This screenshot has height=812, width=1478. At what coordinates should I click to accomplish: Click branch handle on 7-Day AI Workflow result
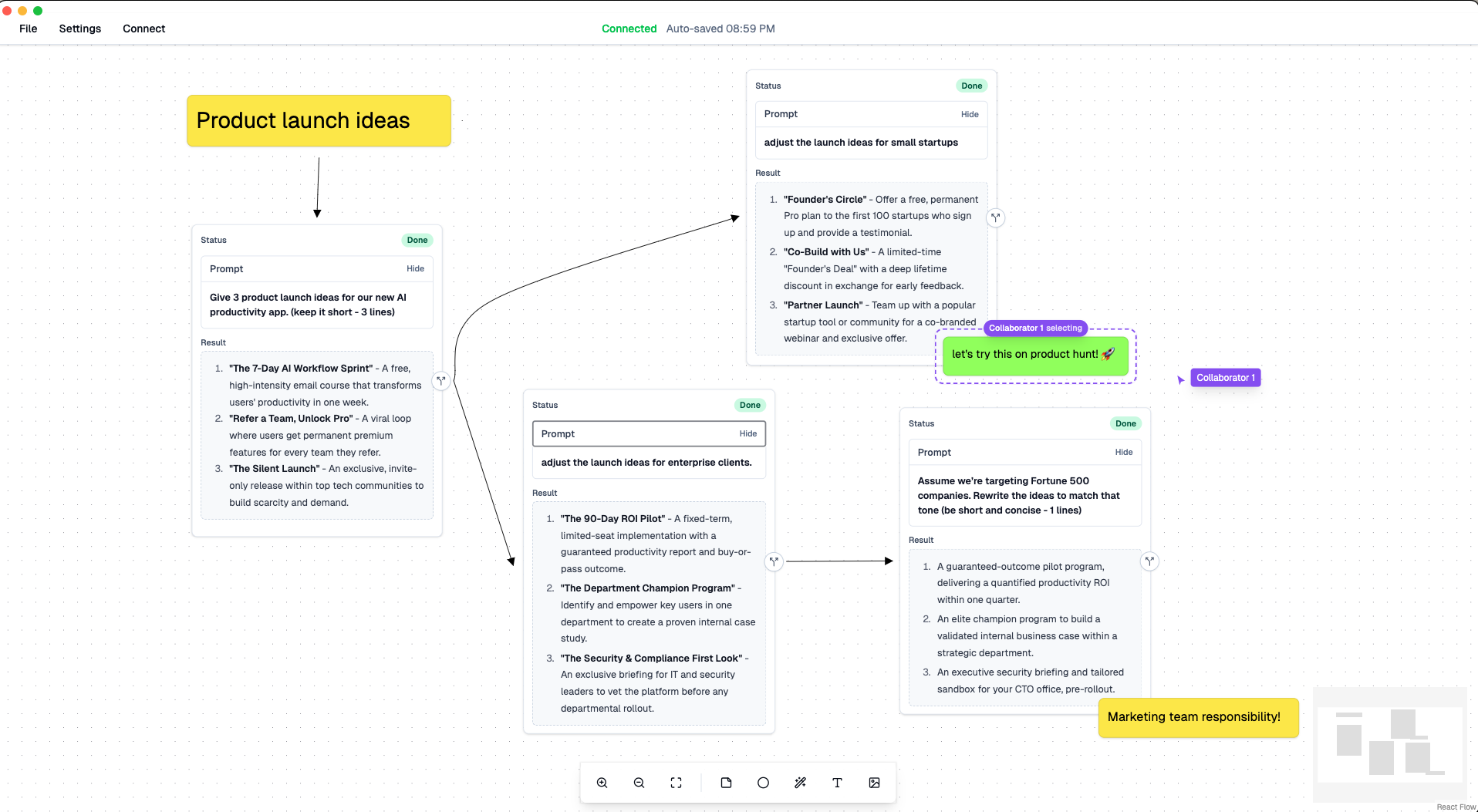pyautogui.click(x=441, y=380)
